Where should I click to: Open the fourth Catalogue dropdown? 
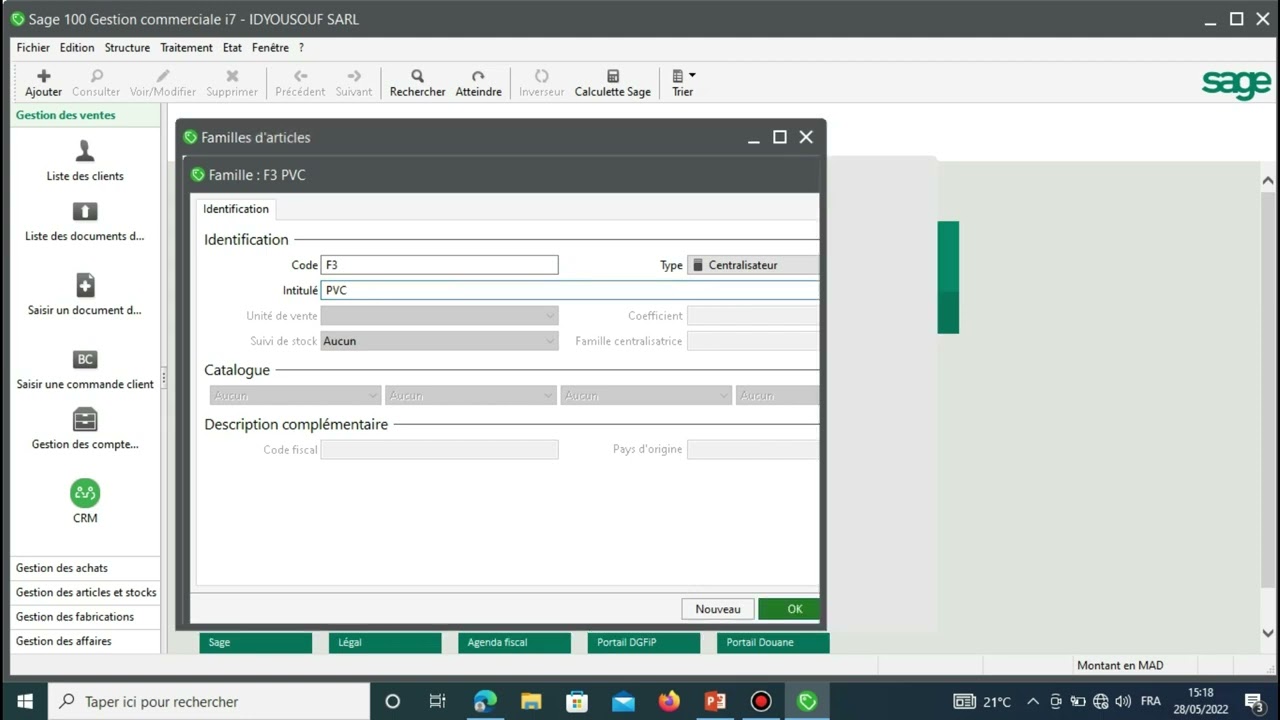tap(777, 396)
